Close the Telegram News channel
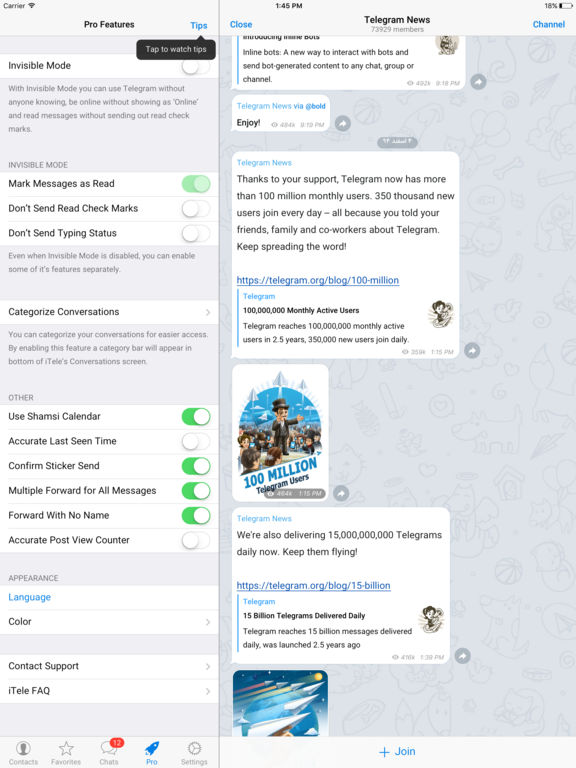 (x=241, y=24)
